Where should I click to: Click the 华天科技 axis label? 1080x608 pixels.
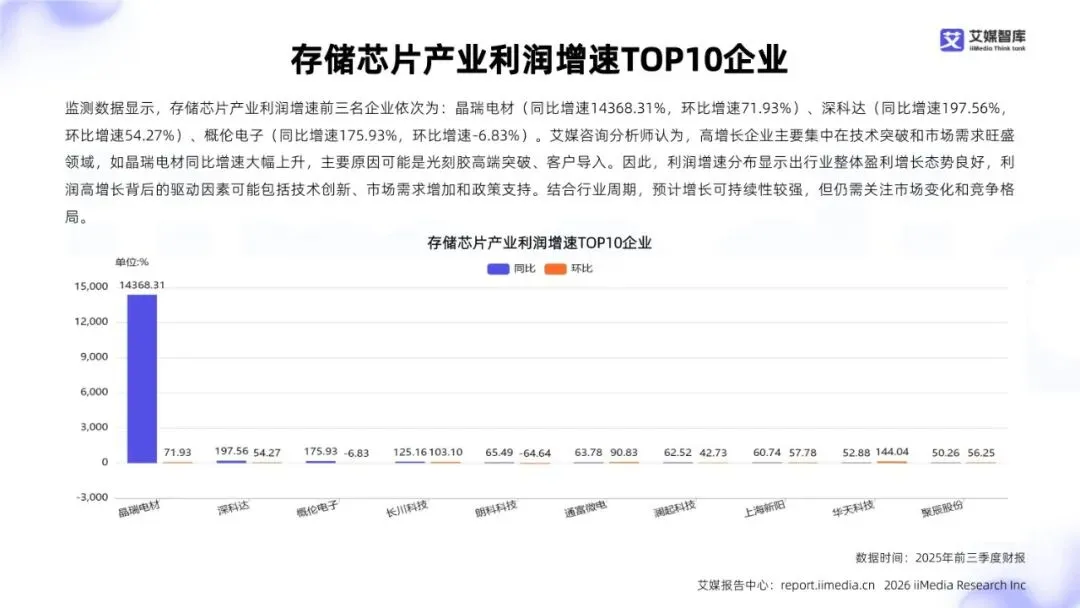pos(853,509)
